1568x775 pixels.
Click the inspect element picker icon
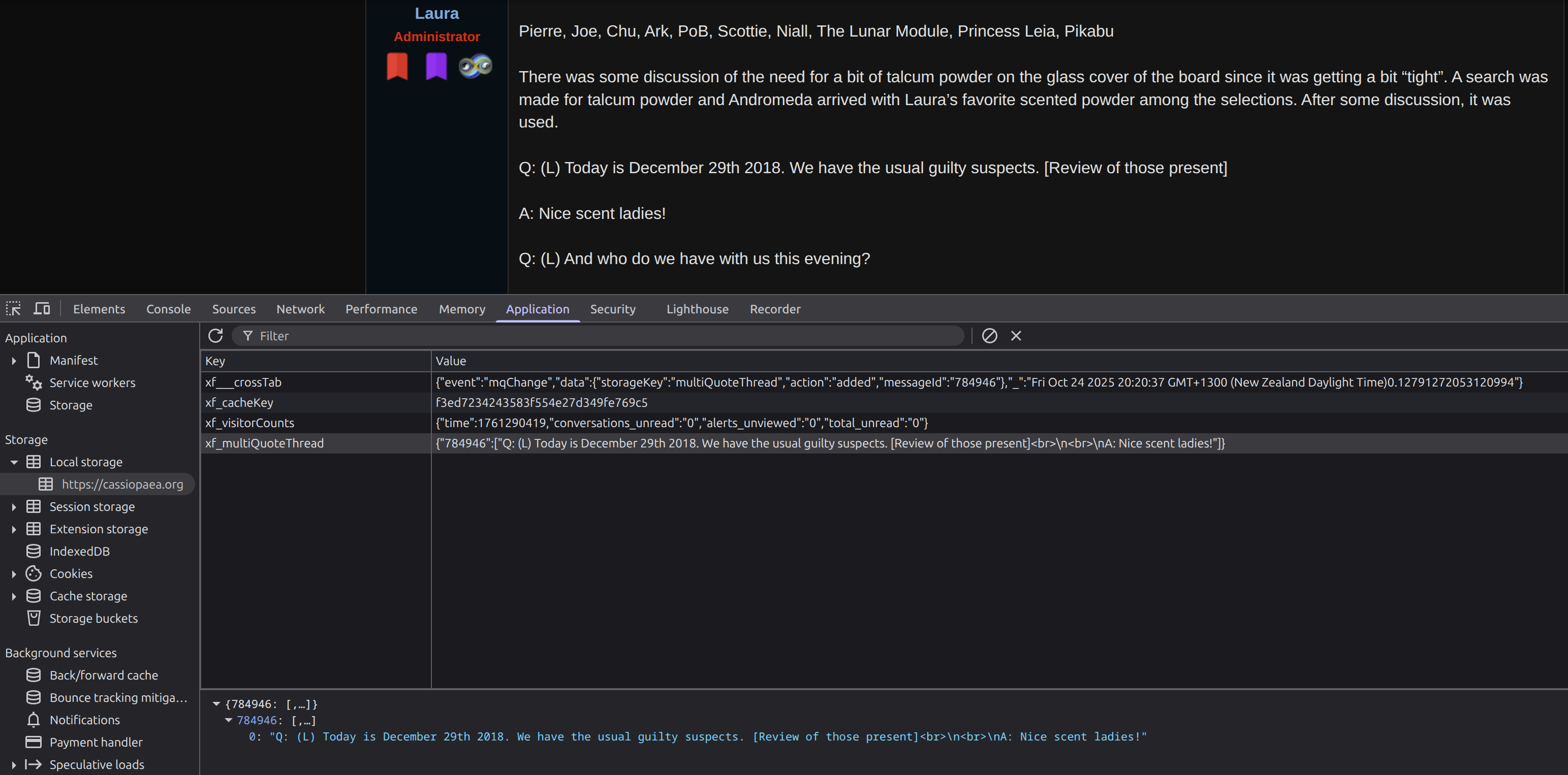click(13, 308)
